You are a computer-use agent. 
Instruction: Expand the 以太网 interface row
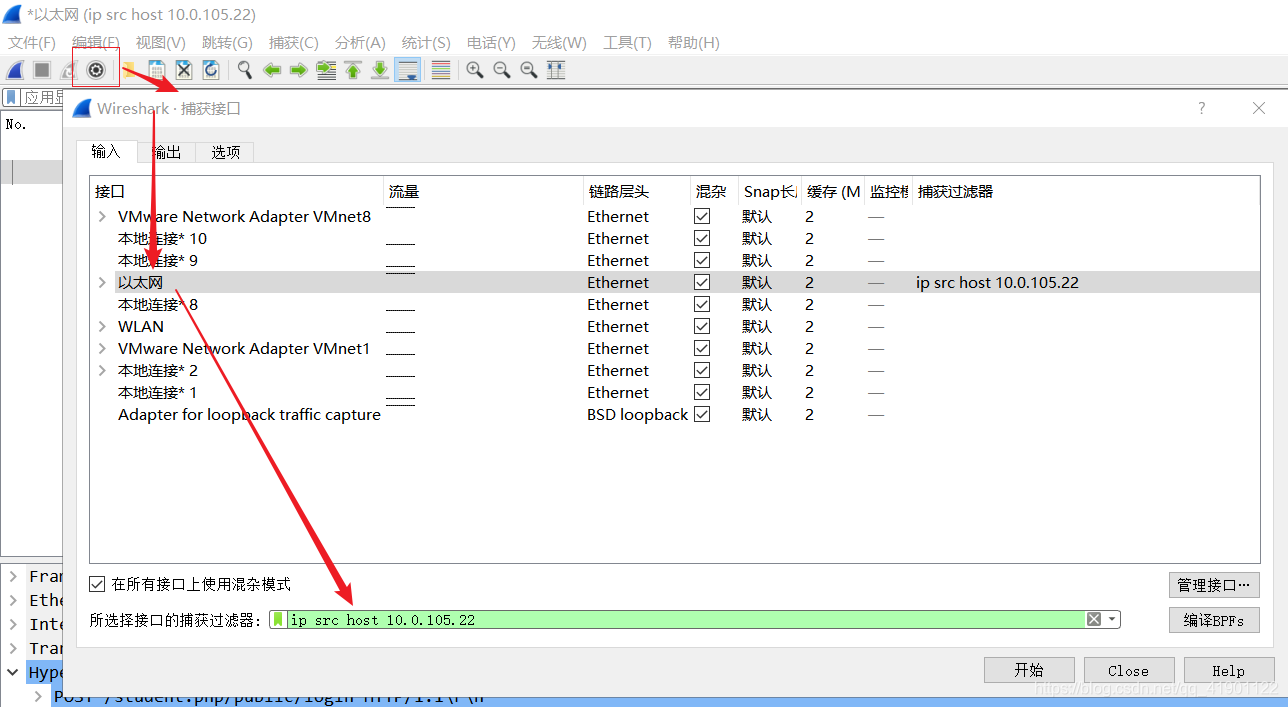tap(102, 282)
